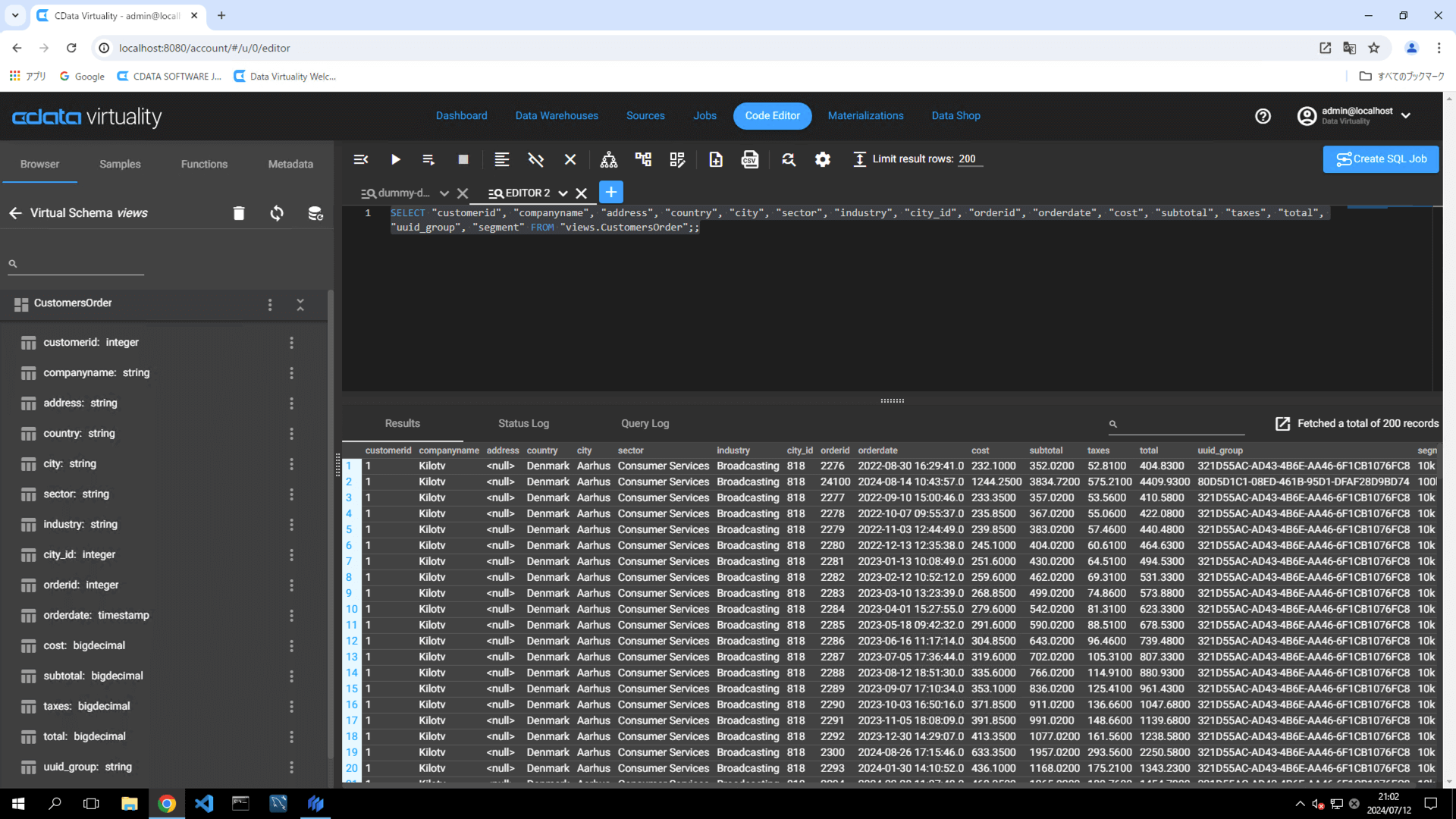The height and width of the screenshot is (819, 1456).
Task: Run the query with the play icon
Action: [395, 159]
